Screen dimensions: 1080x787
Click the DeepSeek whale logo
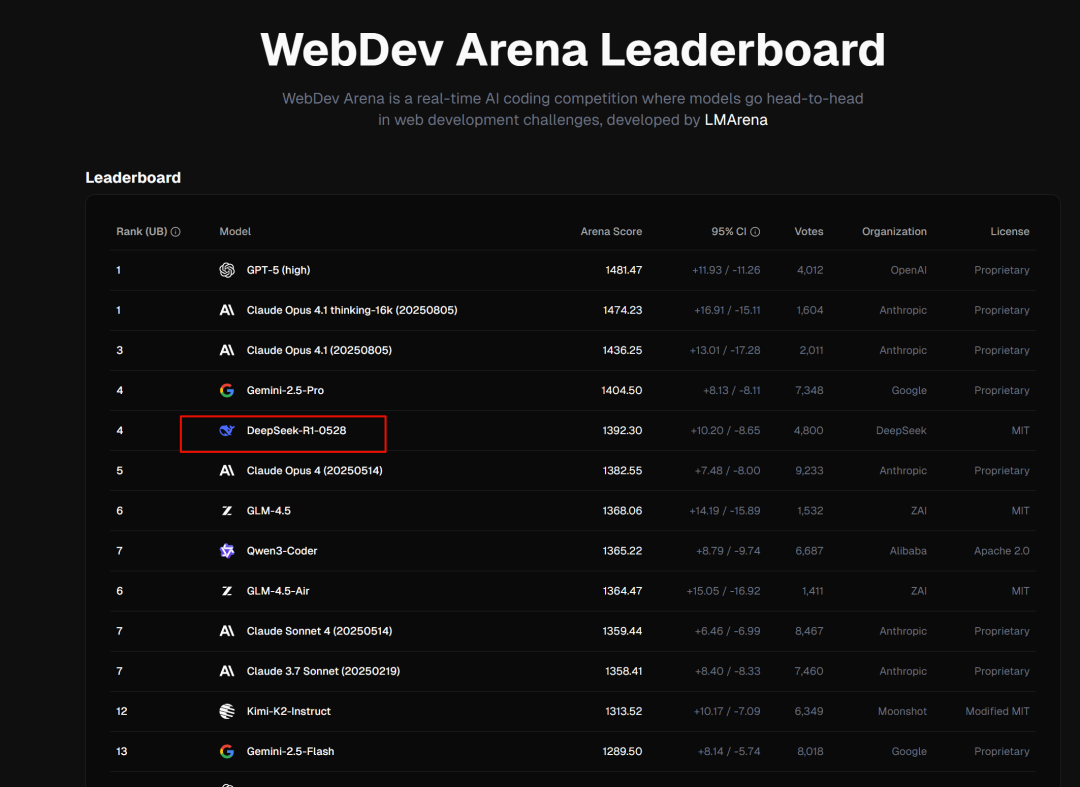point(227,430)
